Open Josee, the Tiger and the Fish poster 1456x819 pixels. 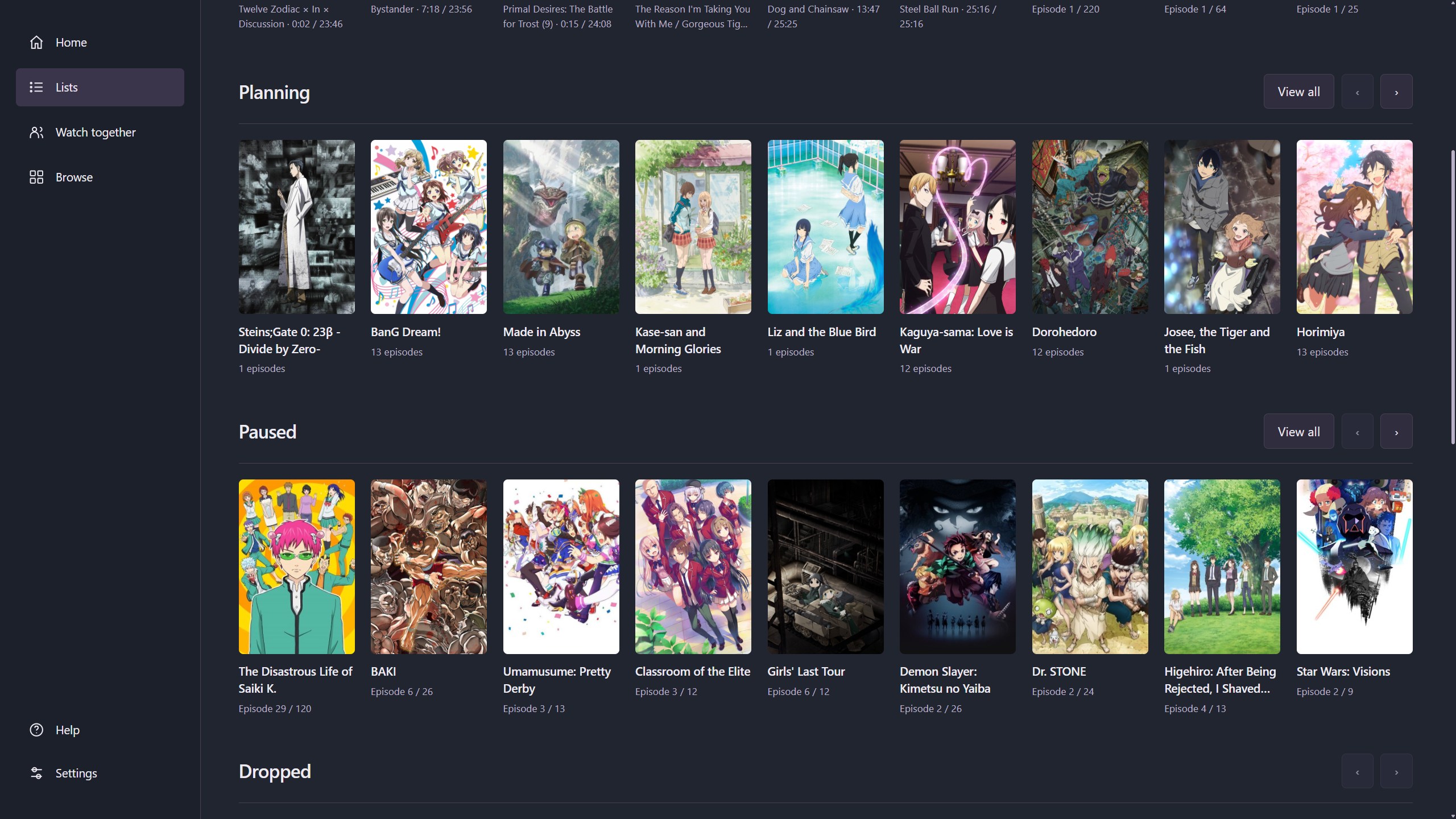(x=1222, y=227)
